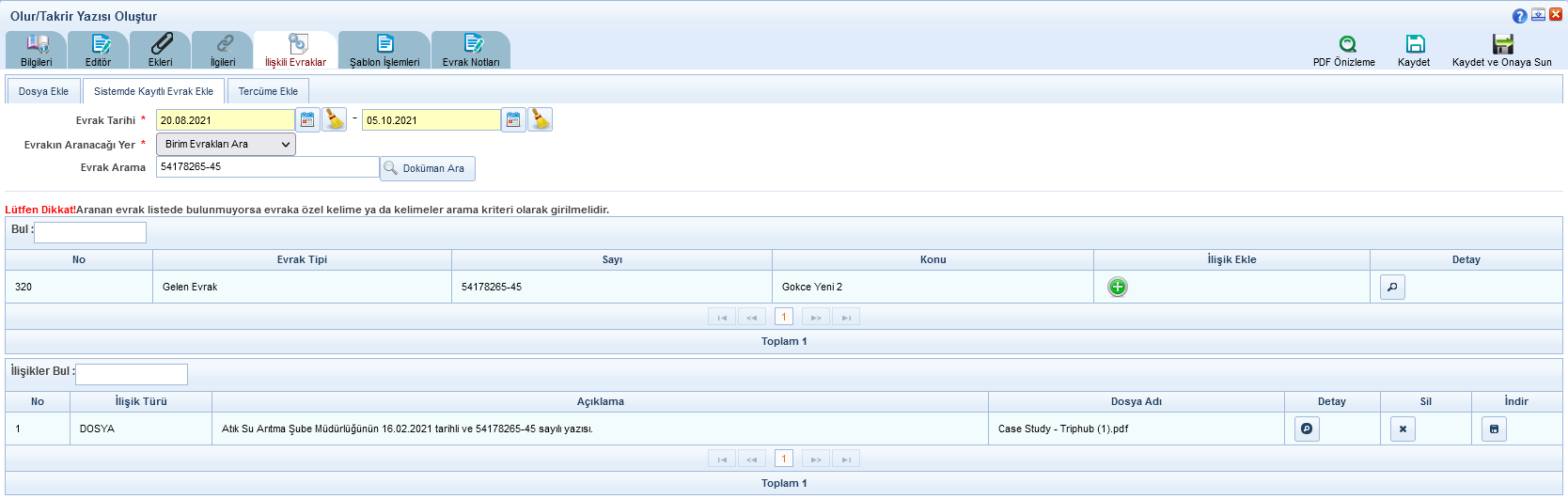Expand Evrakın Aranacağı Yer dropdown

(x=226, y=144)
